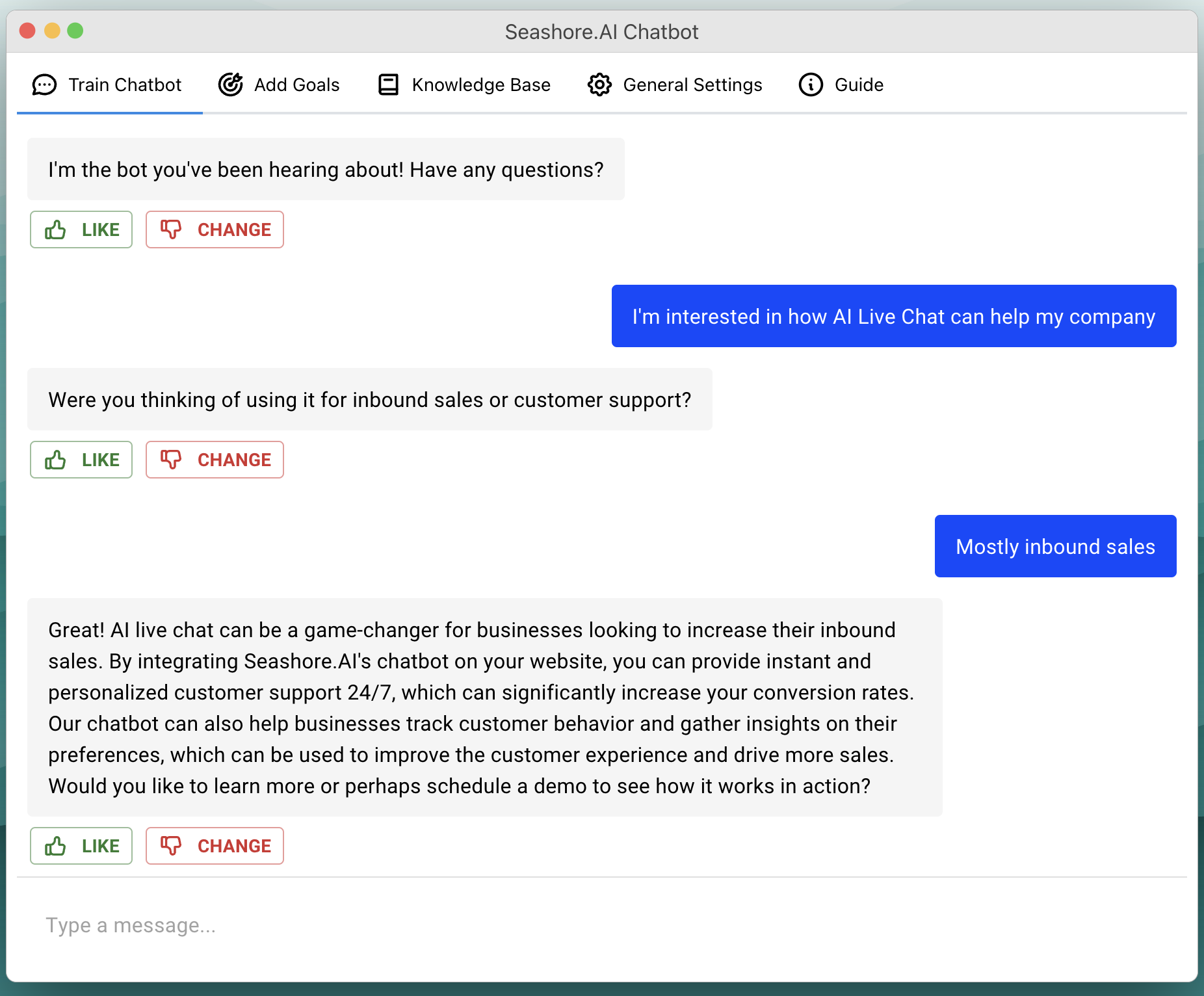The width and height of the screenshot is (1204, 996).
Task: Click the Add Goals target icon
Action: 230,85
